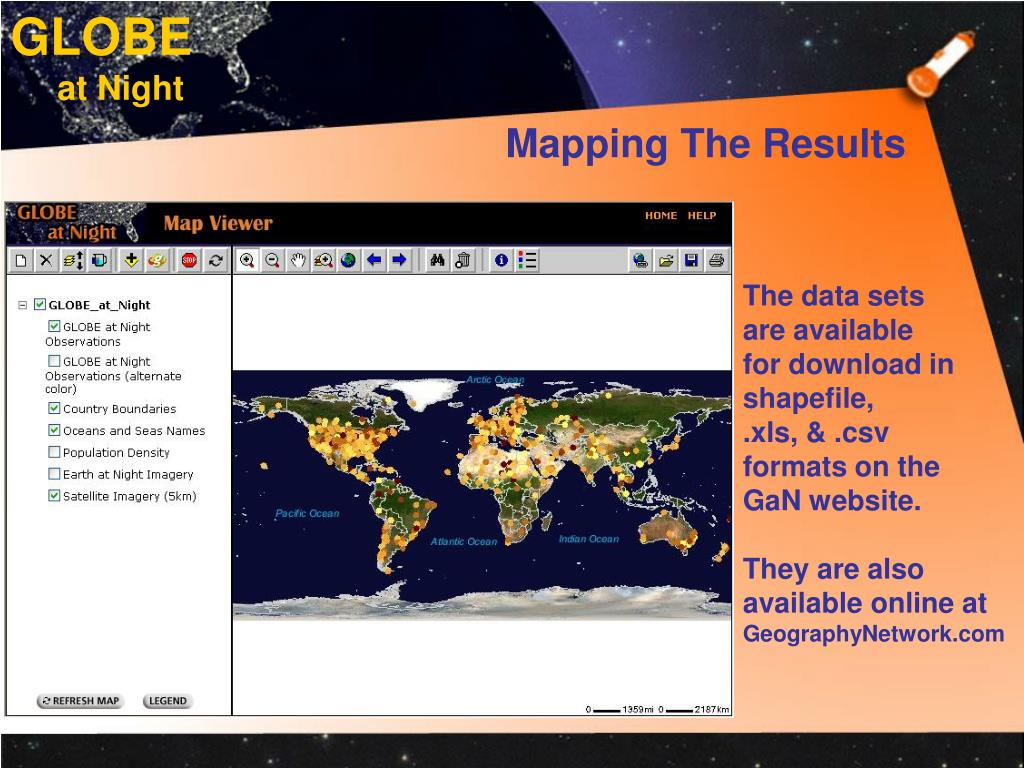
Task: Click the Indian Ocean map label
Action: pyautogui.click(x=588, y=539)
